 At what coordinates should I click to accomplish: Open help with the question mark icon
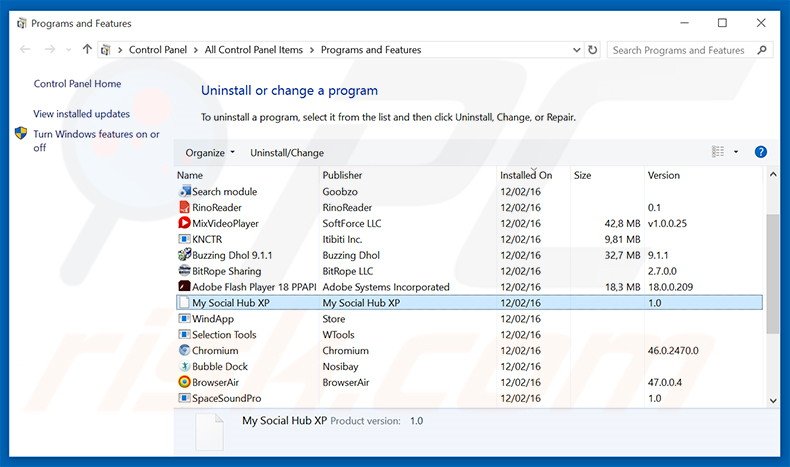760,152
